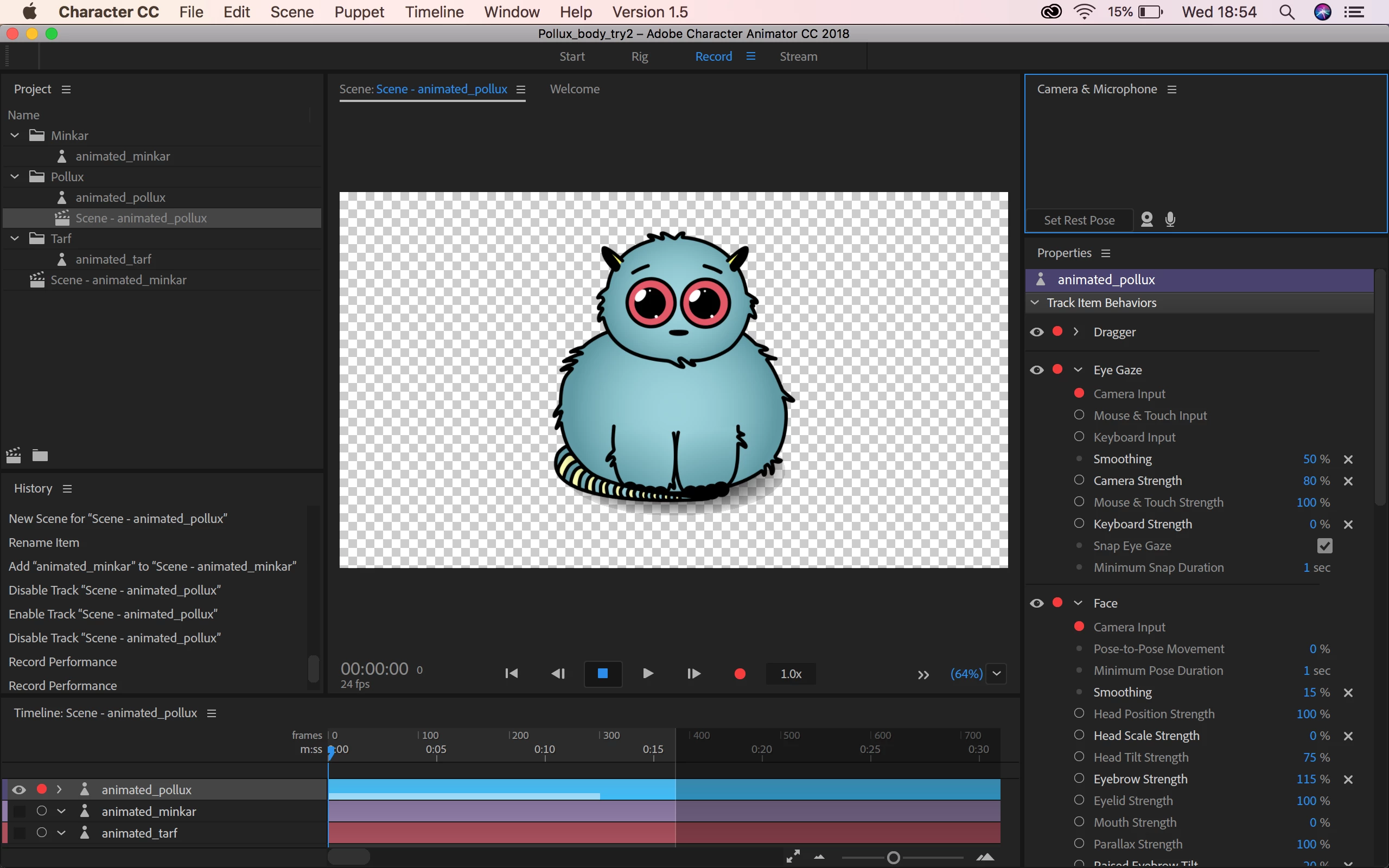Zoom in timeline with large mountain icon
The height and width of the screenshot is (868, 1389).
click(985, 857)
